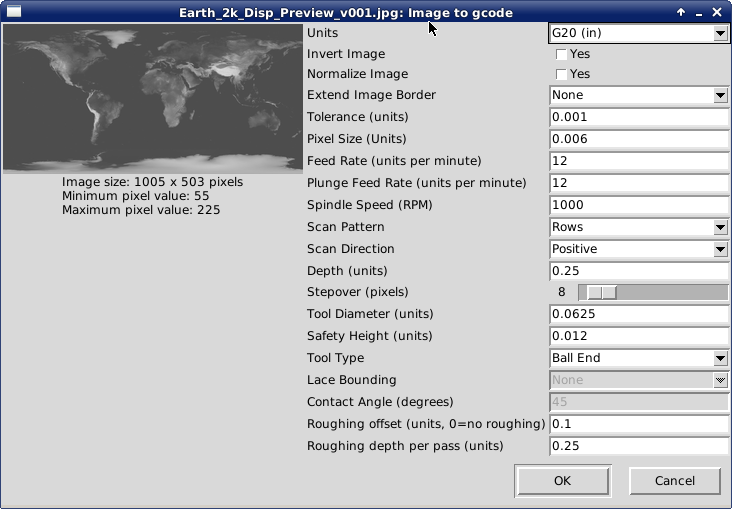The height and width of the screenshot is (509, 732).
Task: Click the Cancel button
Action: point(675,481)
